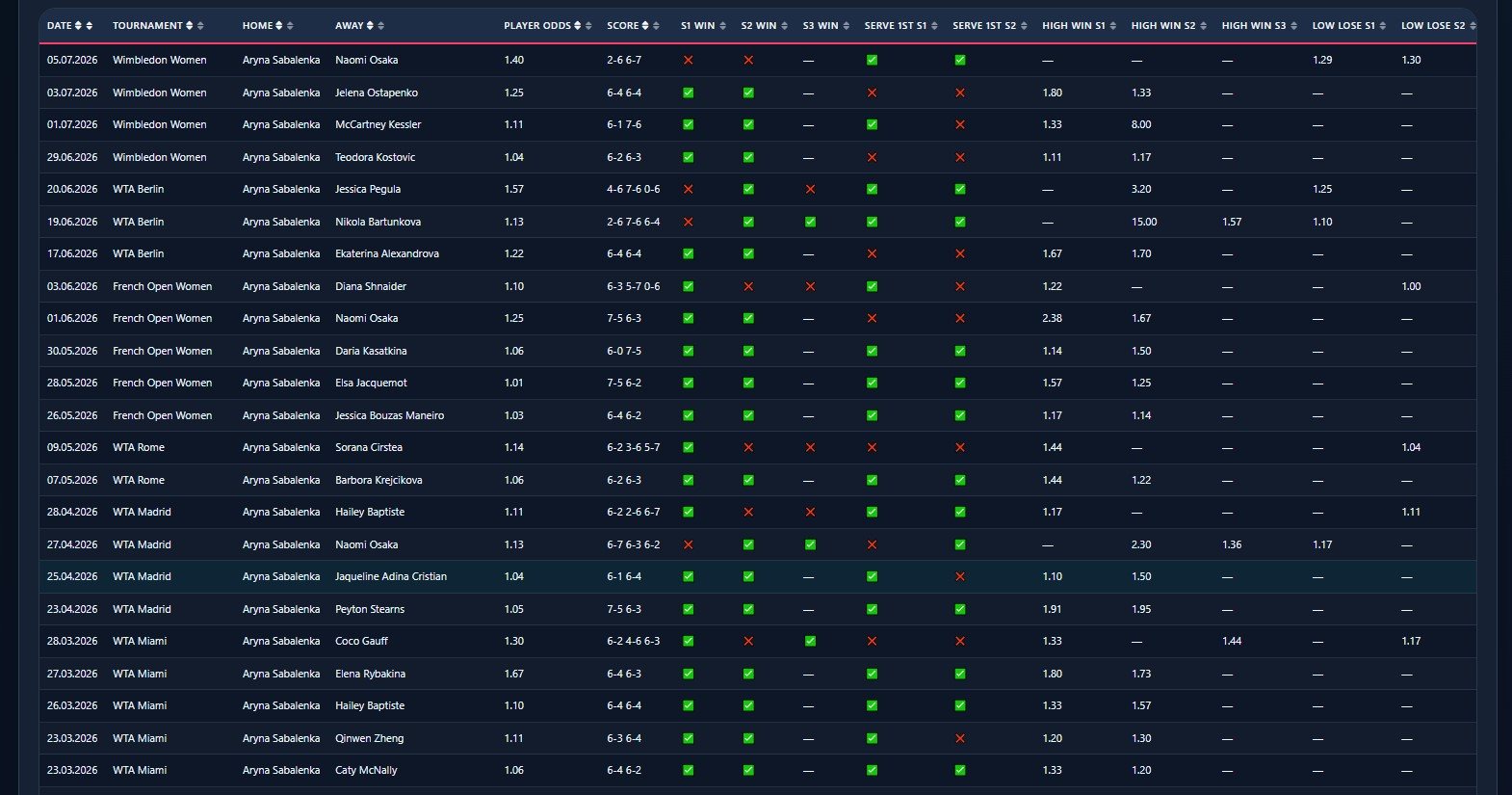Click SERVE 1ST S2 cross in McCartney Kessler row
Screen dimensions: 1512x795
[x=960, y=124]
